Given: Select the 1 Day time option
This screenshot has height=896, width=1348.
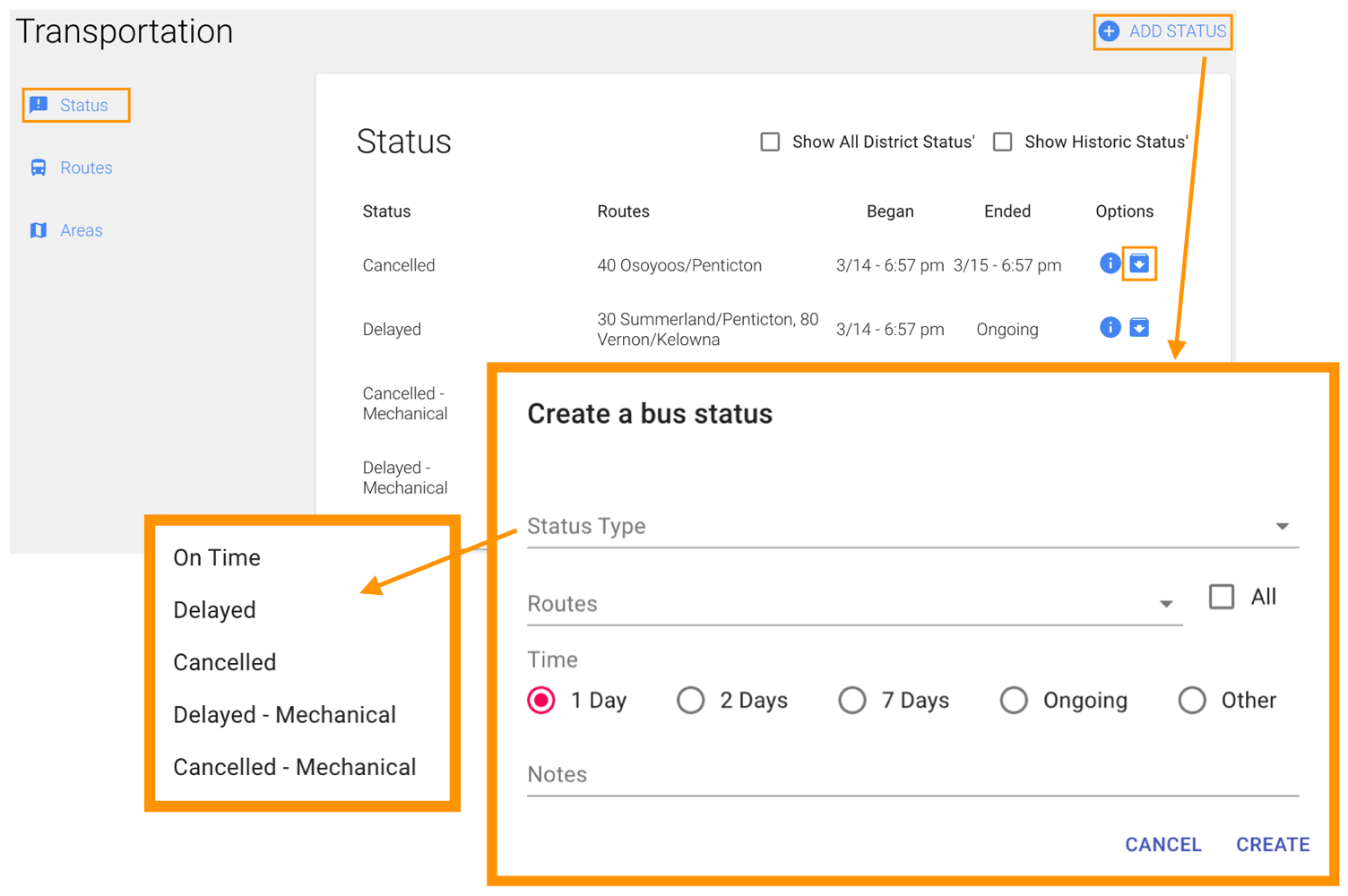Looking at the screenshot, I should pos(541,700).
